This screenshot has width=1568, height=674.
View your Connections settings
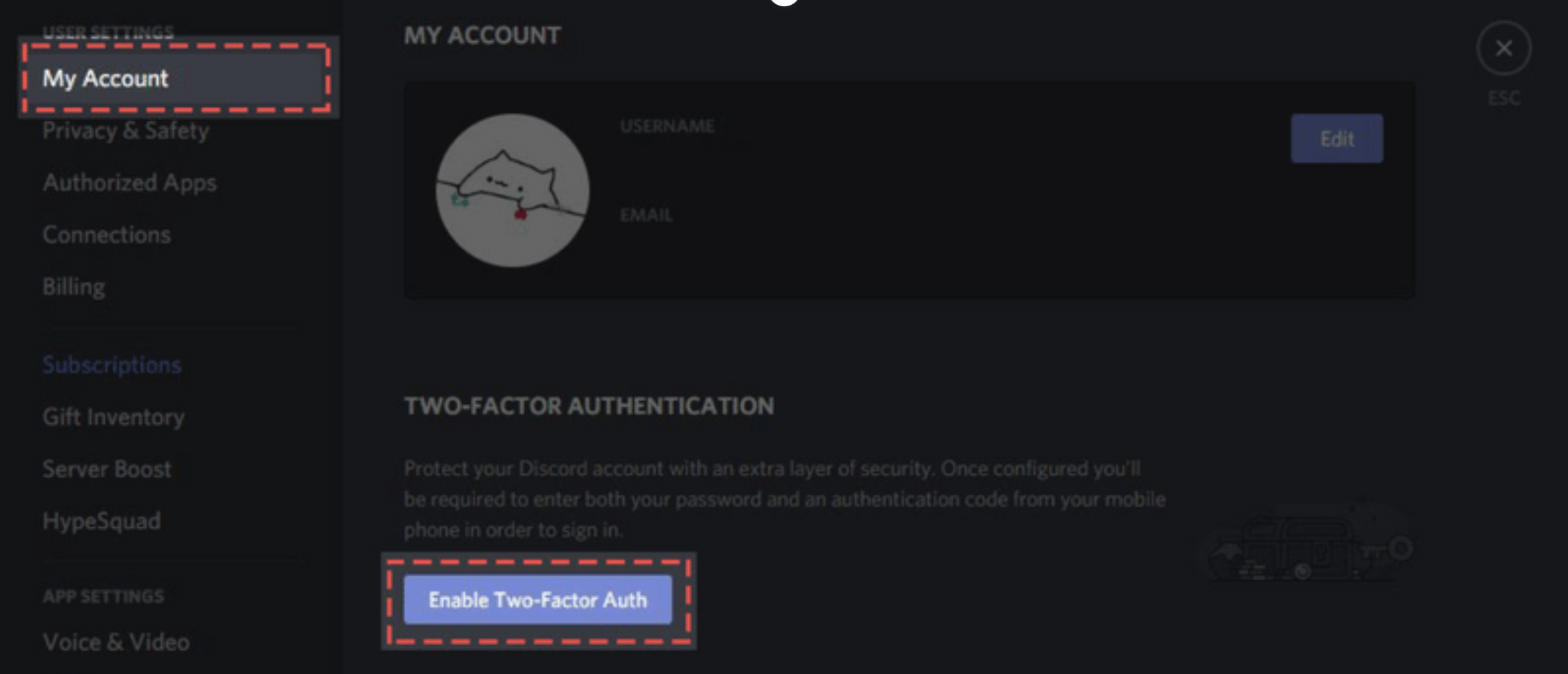(107, 234)
